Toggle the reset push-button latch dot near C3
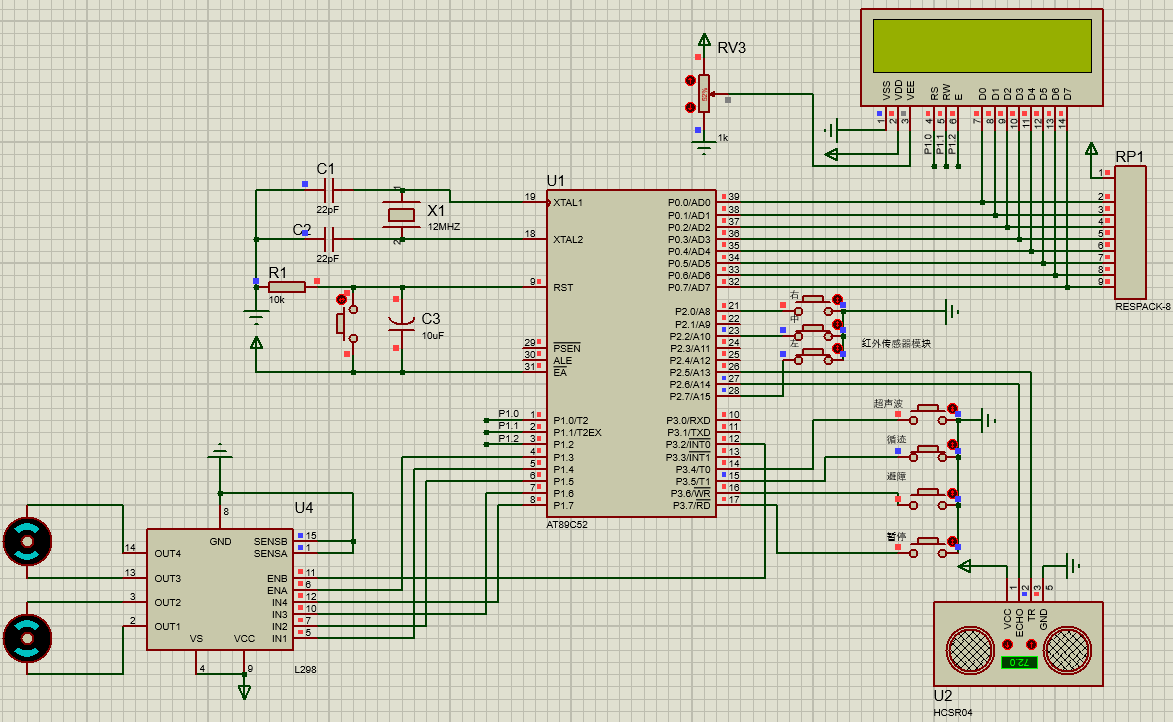Screen dimensions: 1173x722 pos(342,299)
